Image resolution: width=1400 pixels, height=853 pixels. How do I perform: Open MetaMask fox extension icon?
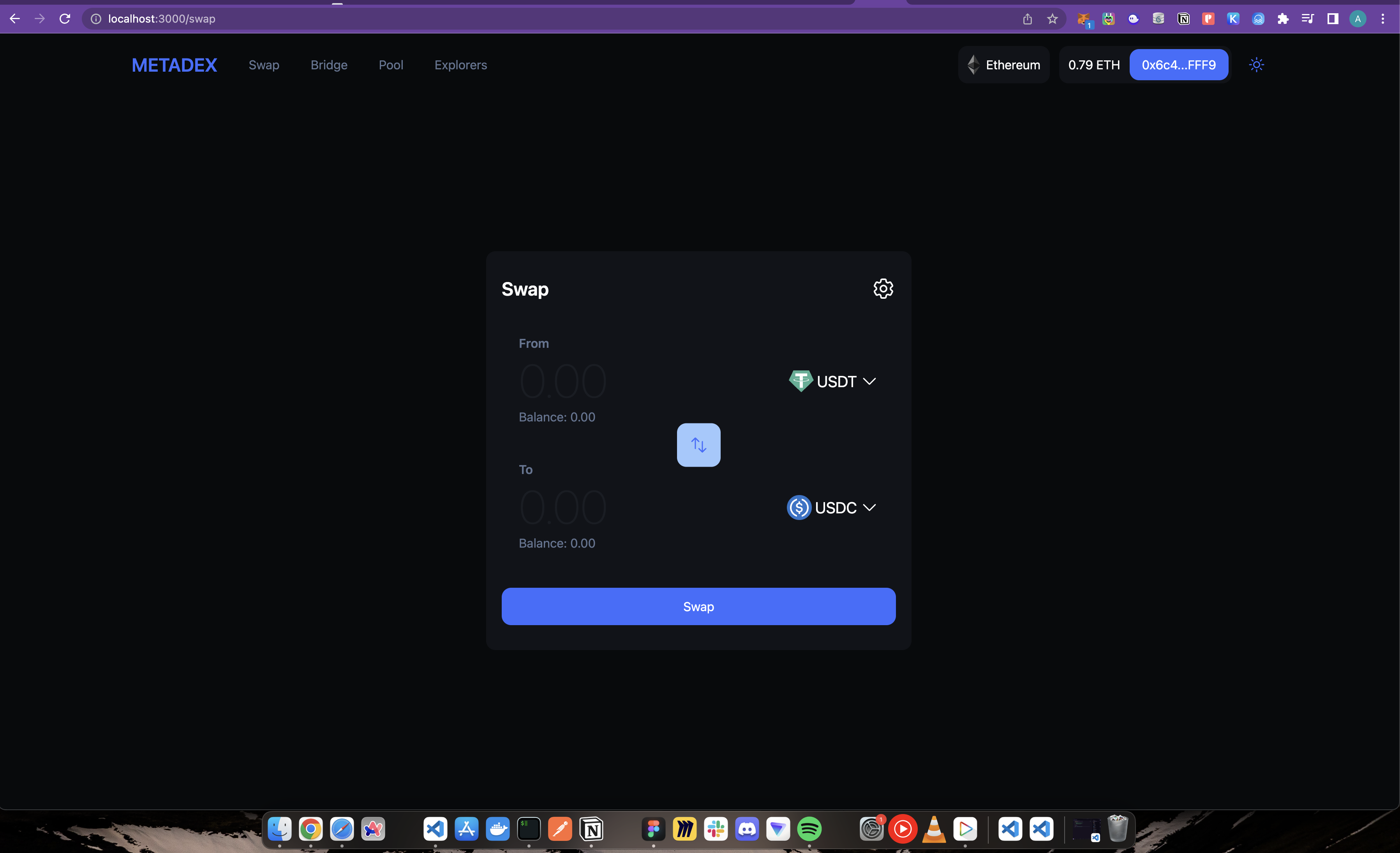(1084, 19)
